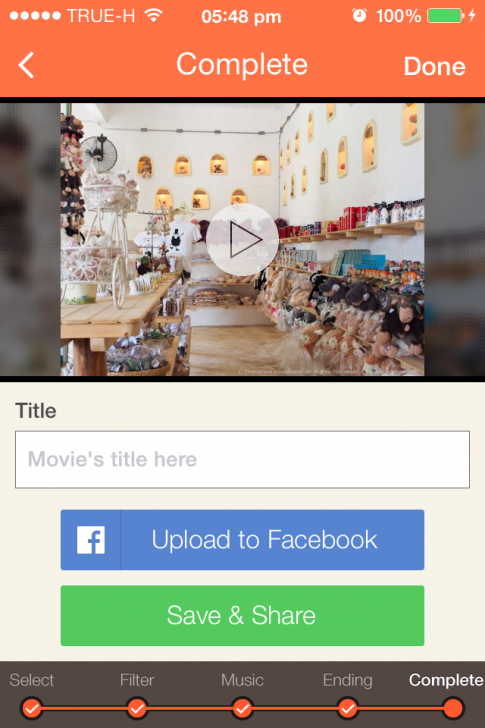Screen dimensions: 485x728
Task: Open the Filter step label
Action: pos(137,680)
